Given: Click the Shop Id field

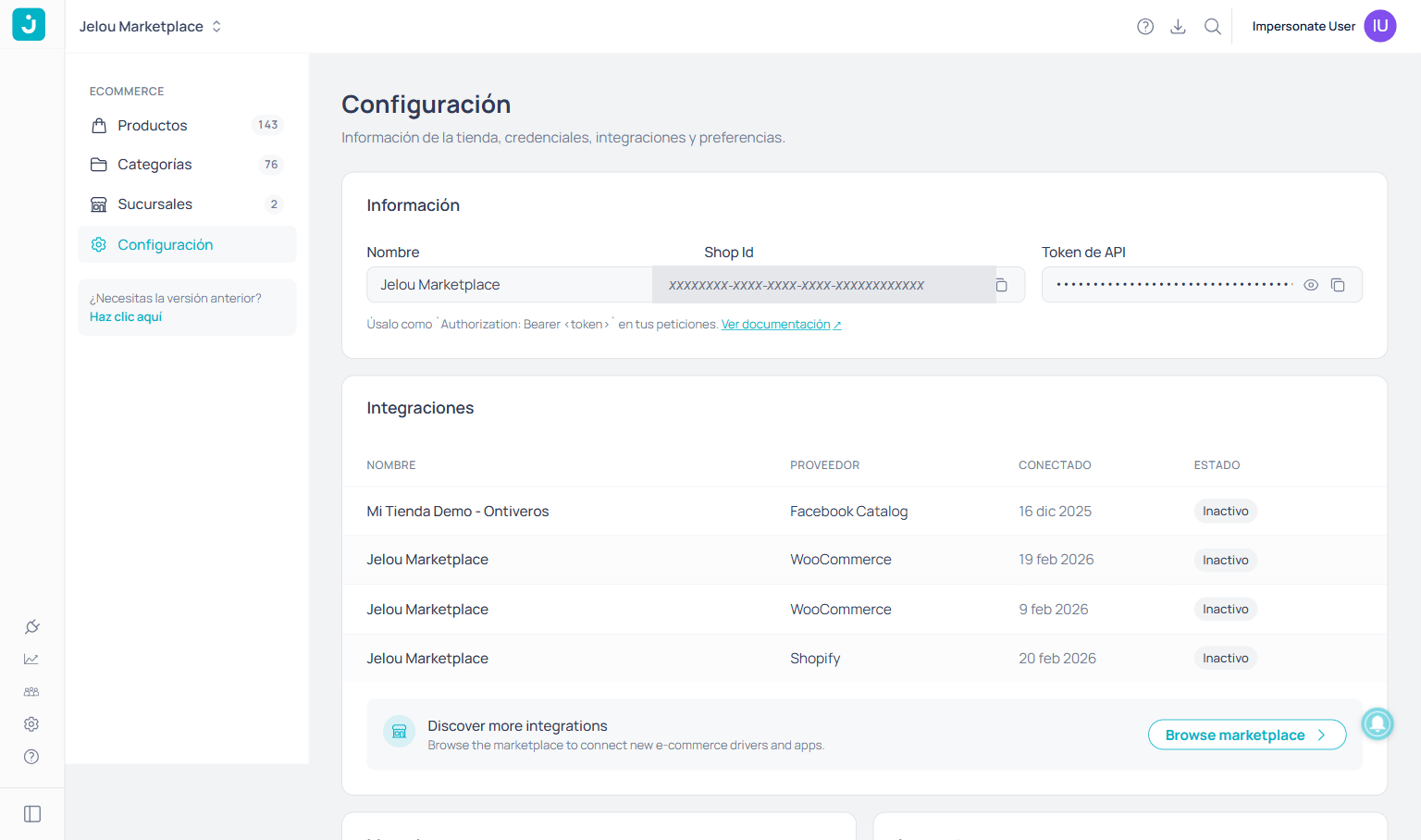Looking at the screenshot, I should (x=823, y=285).
